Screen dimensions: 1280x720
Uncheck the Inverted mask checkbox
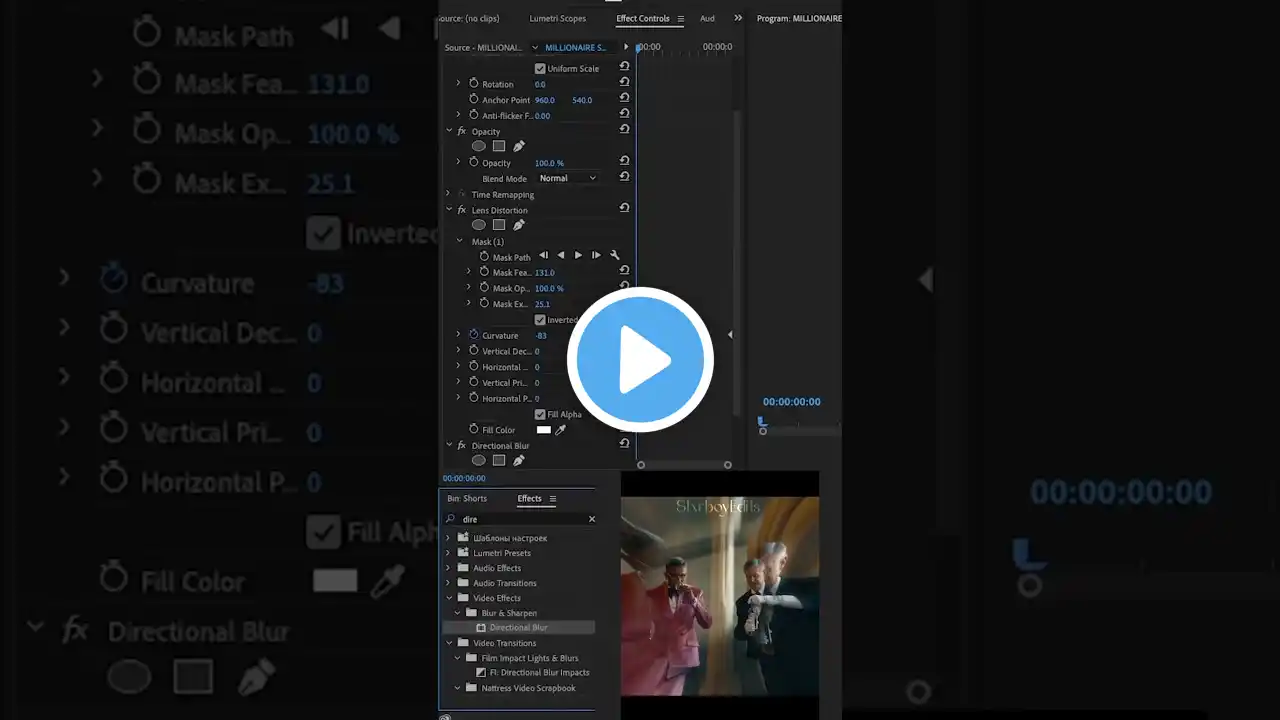(x=540, y=320)
